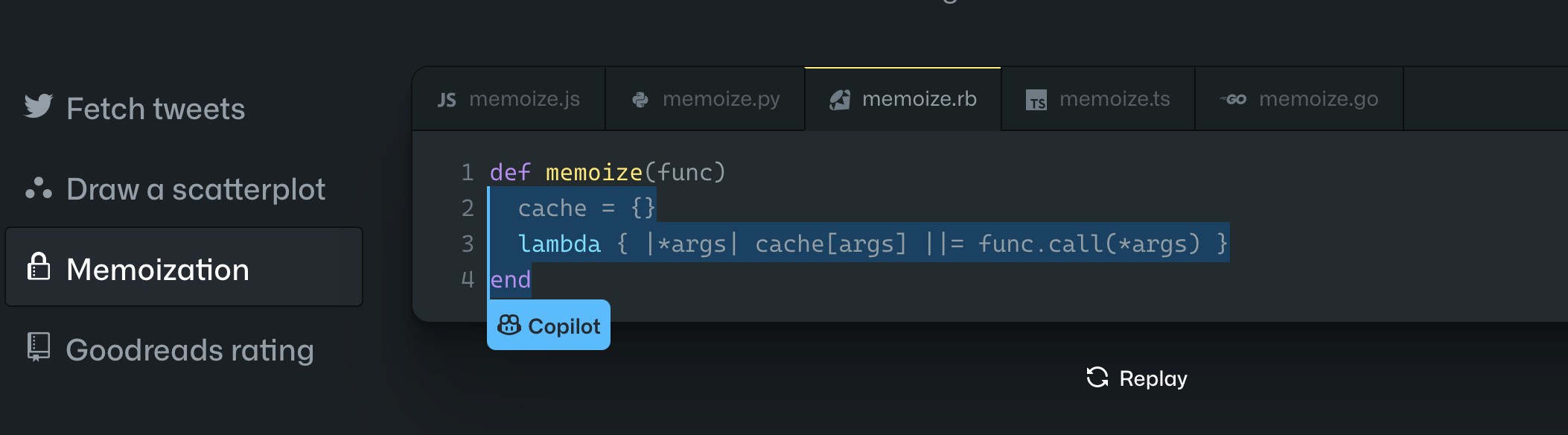This screenshot has width=1568, height=435.
Task: Choose the Draw a scatterplot example
Action: pos(175,189)
